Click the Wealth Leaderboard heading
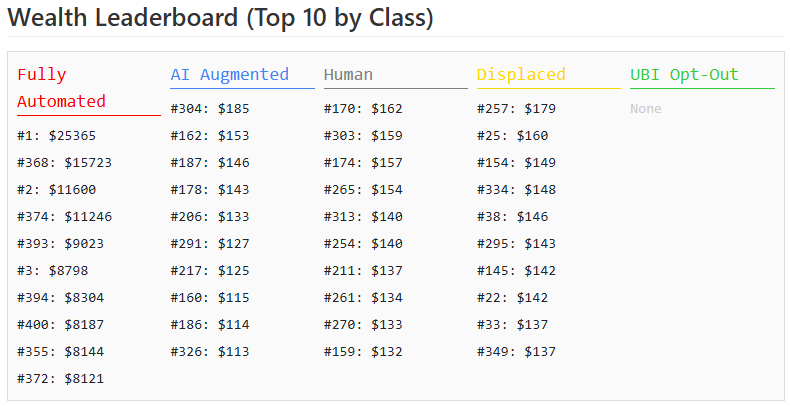This screenshot has width=790, height=406. pos(220,18)
